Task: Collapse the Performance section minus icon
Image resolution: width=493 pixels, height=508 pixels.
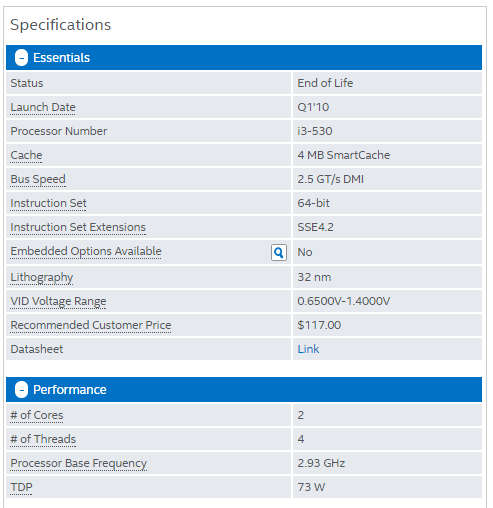Action: 21,390
